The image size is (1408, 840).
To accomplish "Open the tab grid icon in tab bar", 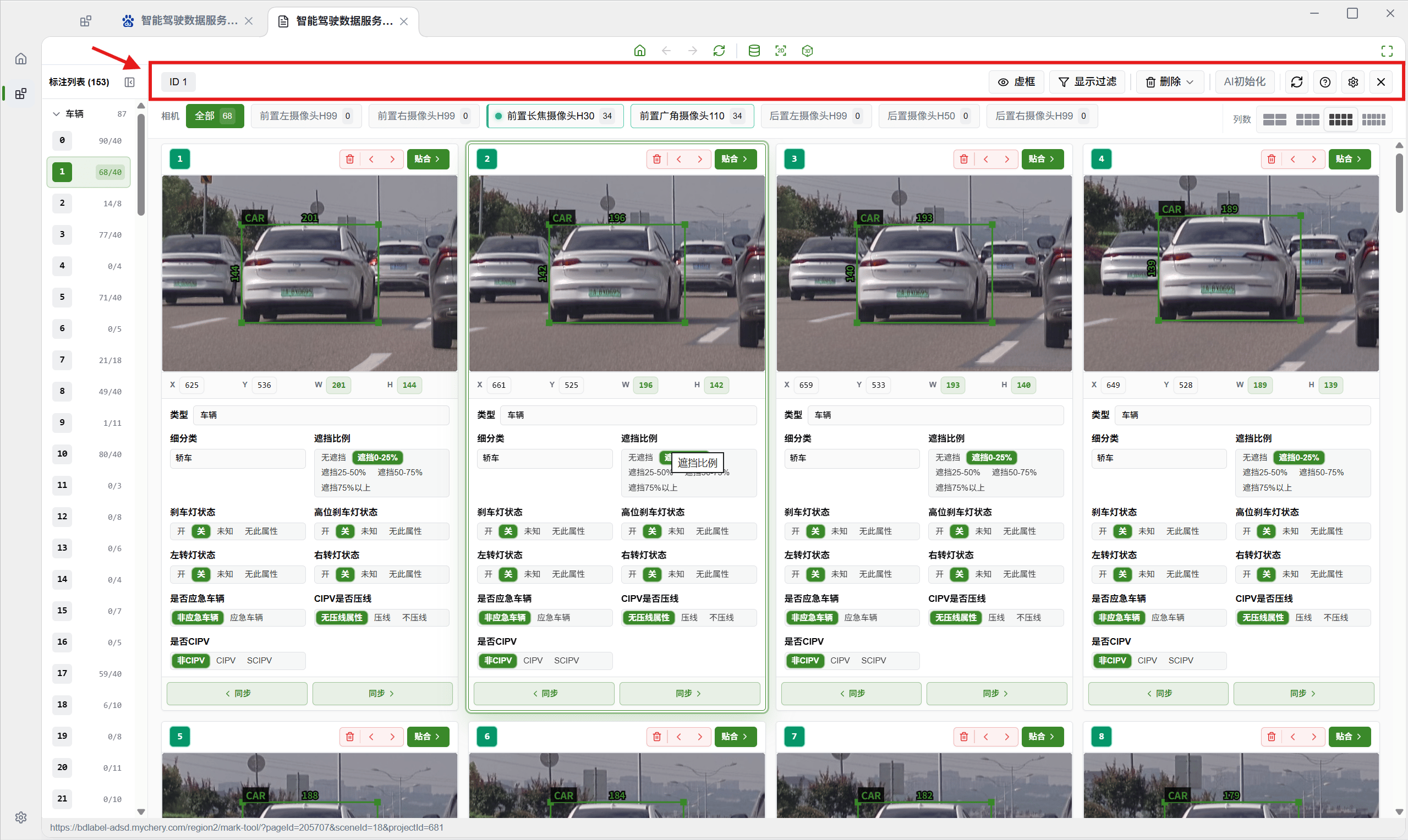I will coord(85,21).
